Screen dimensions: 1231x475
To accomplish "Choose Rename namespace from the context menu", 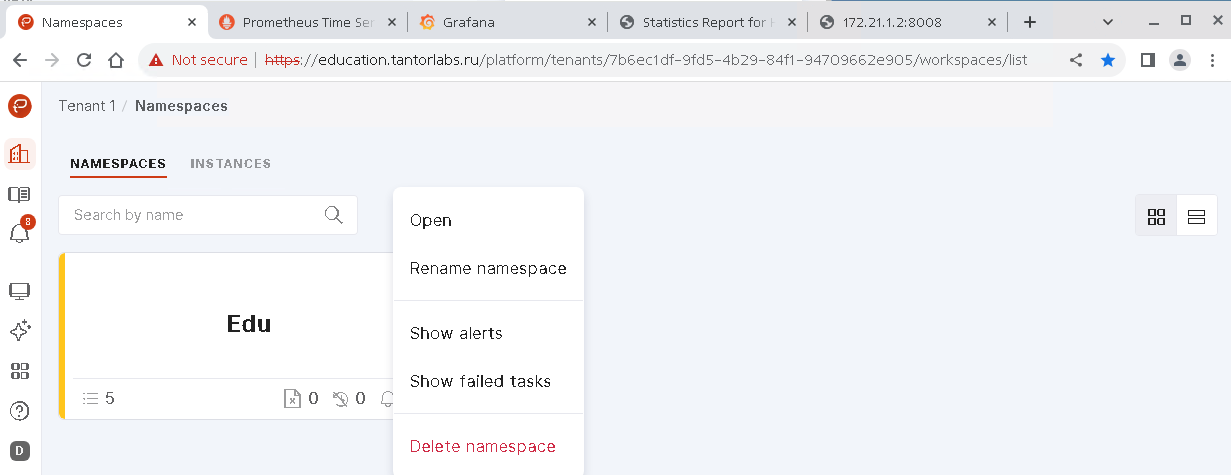I will (x=488, y=268).
